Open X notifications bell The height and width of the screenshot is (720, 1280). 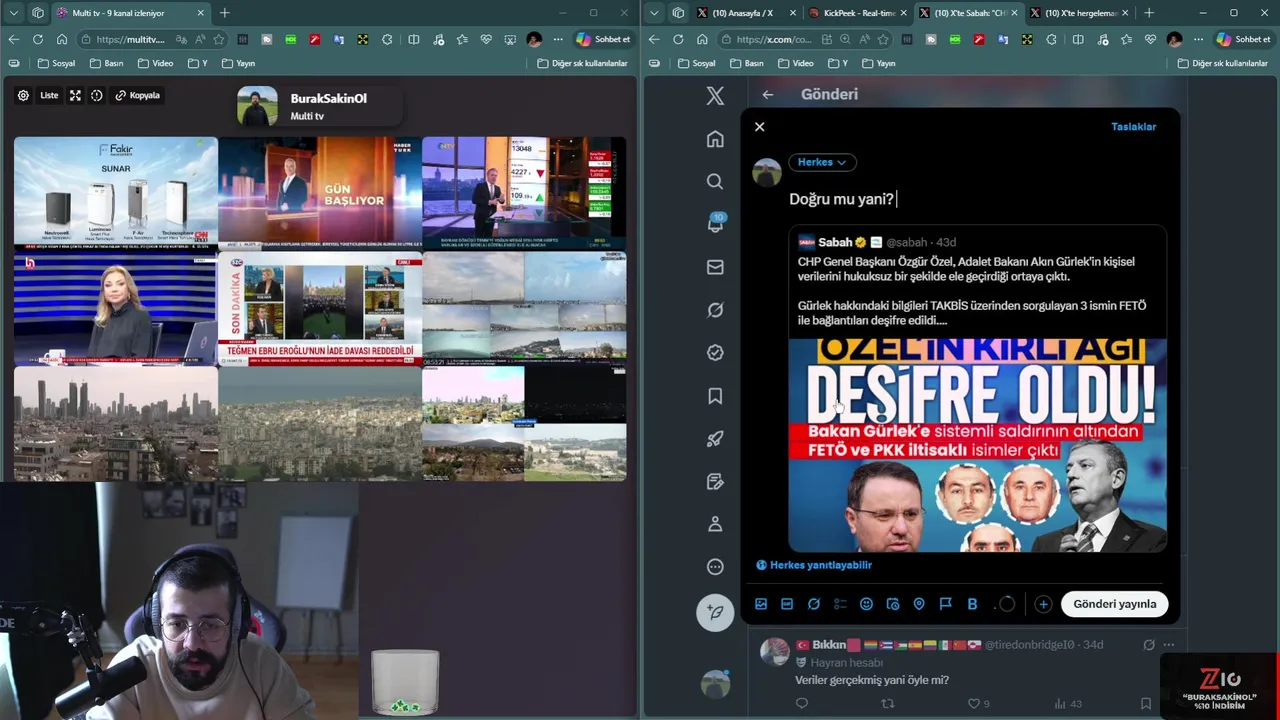click(x=715, y=224)
